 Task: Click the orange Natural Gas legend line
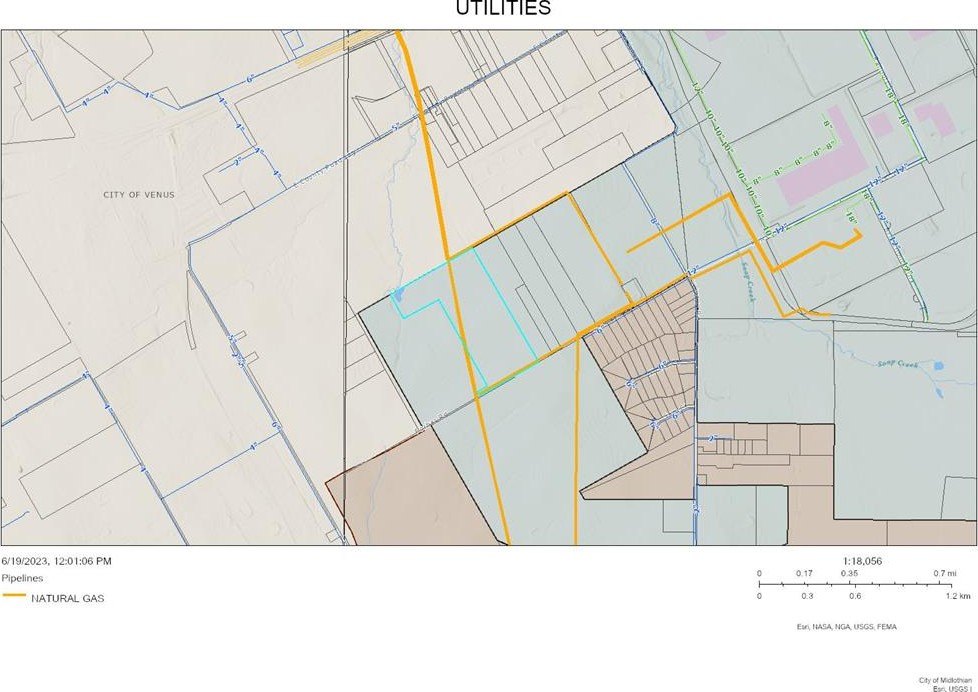[14, 598]
